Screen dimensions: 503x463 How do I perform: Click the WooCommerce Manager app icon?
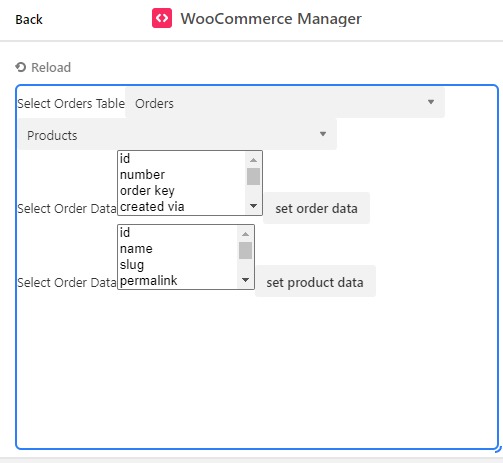[x=162, y=18]
